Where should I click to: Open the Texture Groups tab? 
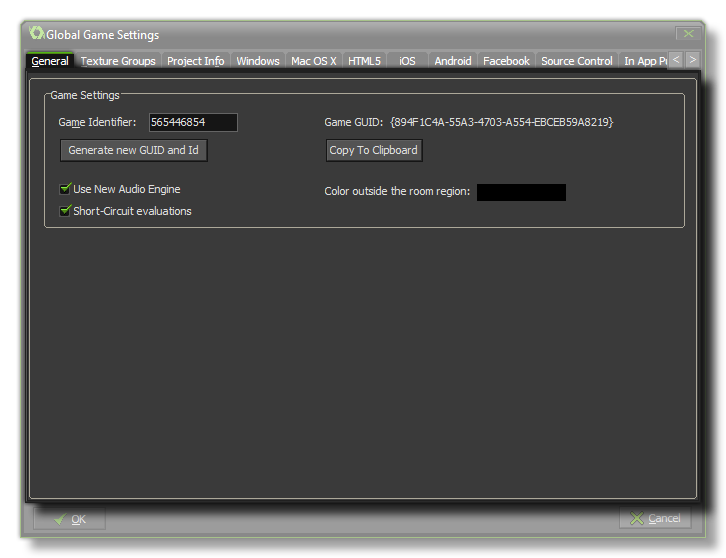[x=118, y=61]
